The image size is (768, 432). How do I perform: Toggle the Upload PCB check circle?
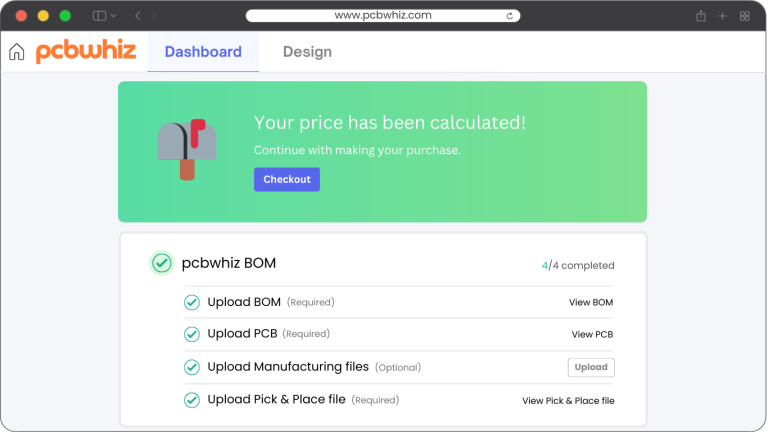click(192, 335)
